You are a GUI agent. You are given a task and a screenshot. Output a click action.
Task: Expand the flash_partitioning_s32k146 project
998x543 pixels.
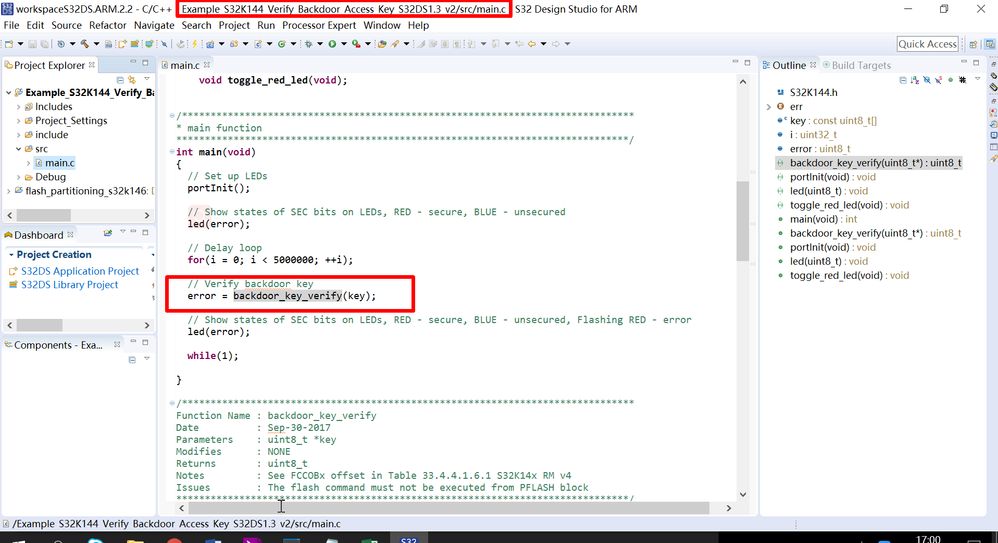tap(8, 191)
